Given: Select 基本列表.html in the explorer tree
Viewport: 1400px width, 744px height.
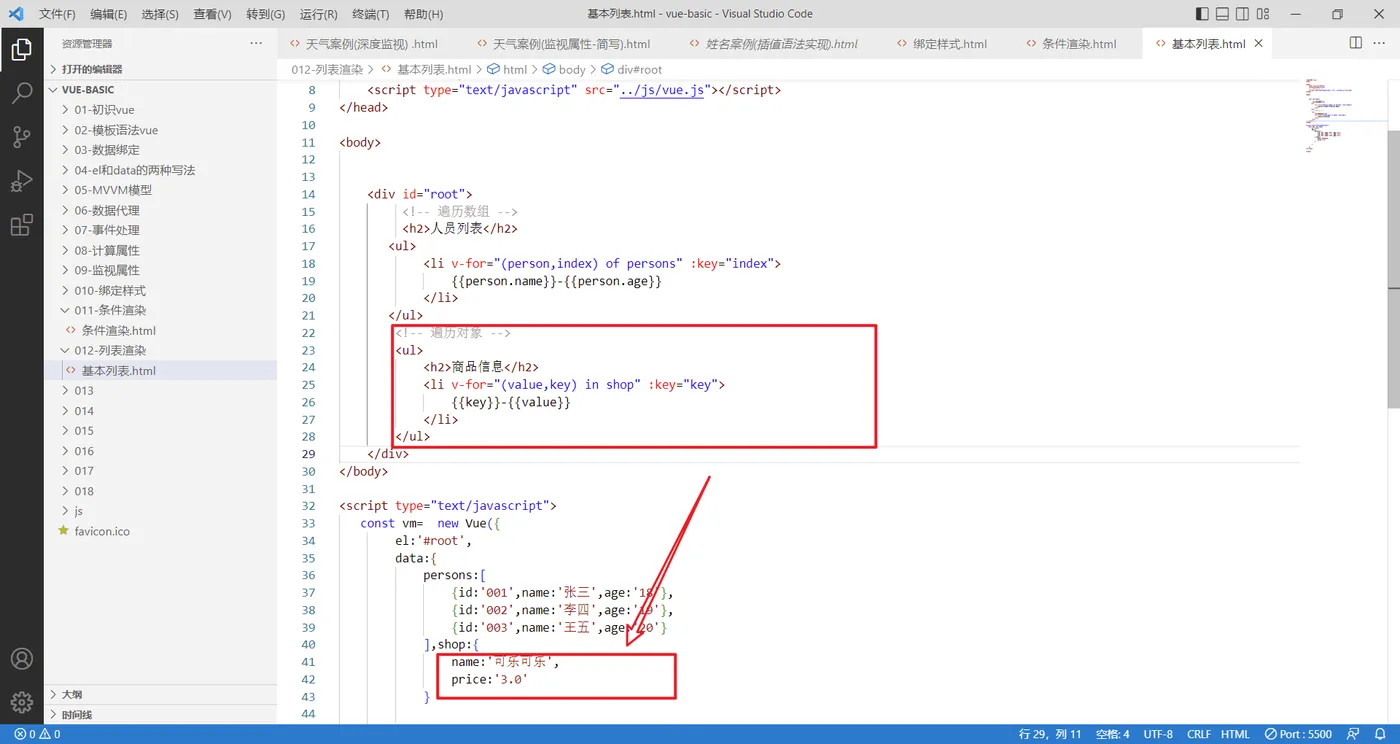Looking at the screenshot, I should tap(160, 370).
